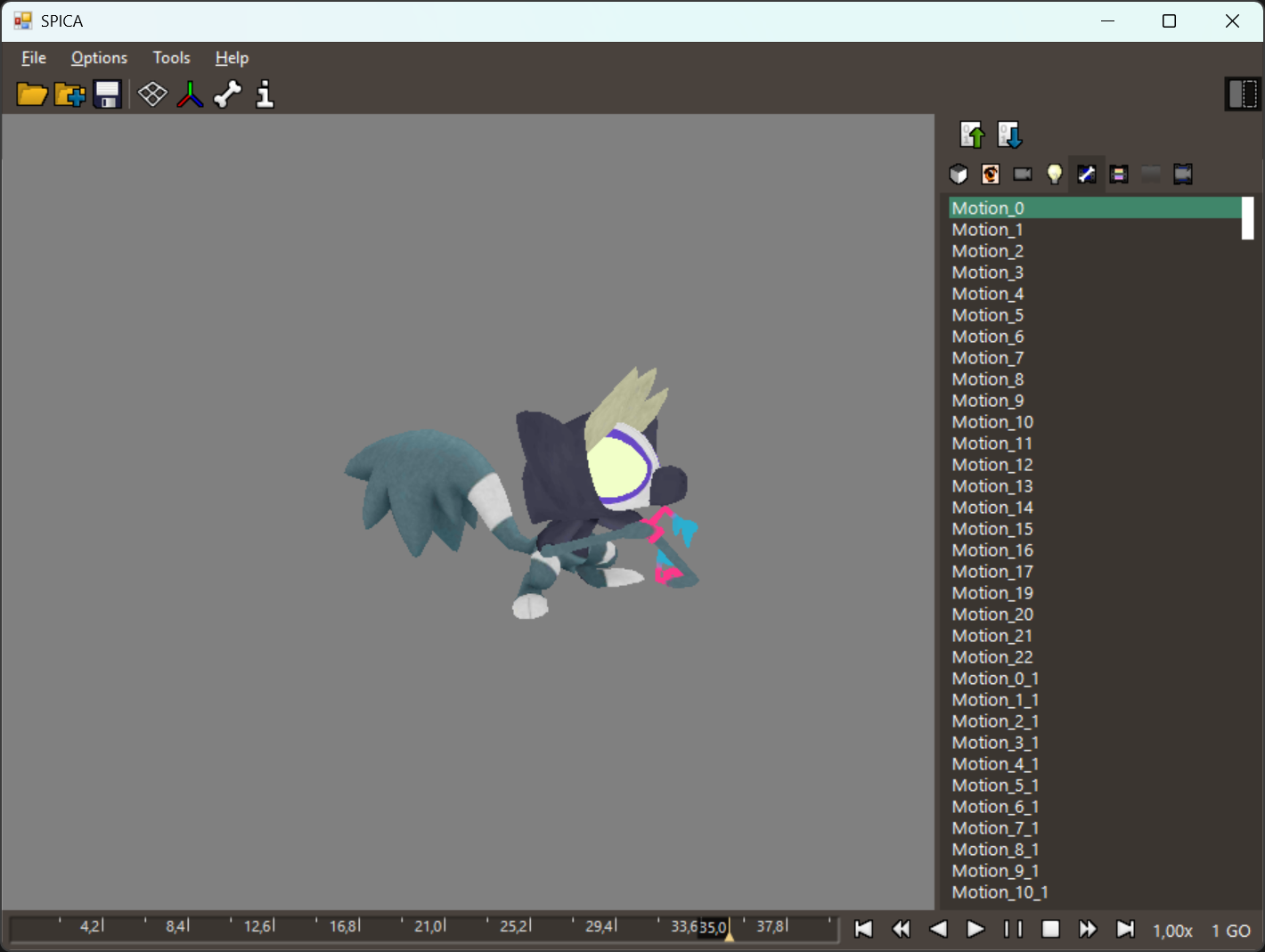Toggle the skeleton bone display
1265x952 pixels.
click(227, 94)
